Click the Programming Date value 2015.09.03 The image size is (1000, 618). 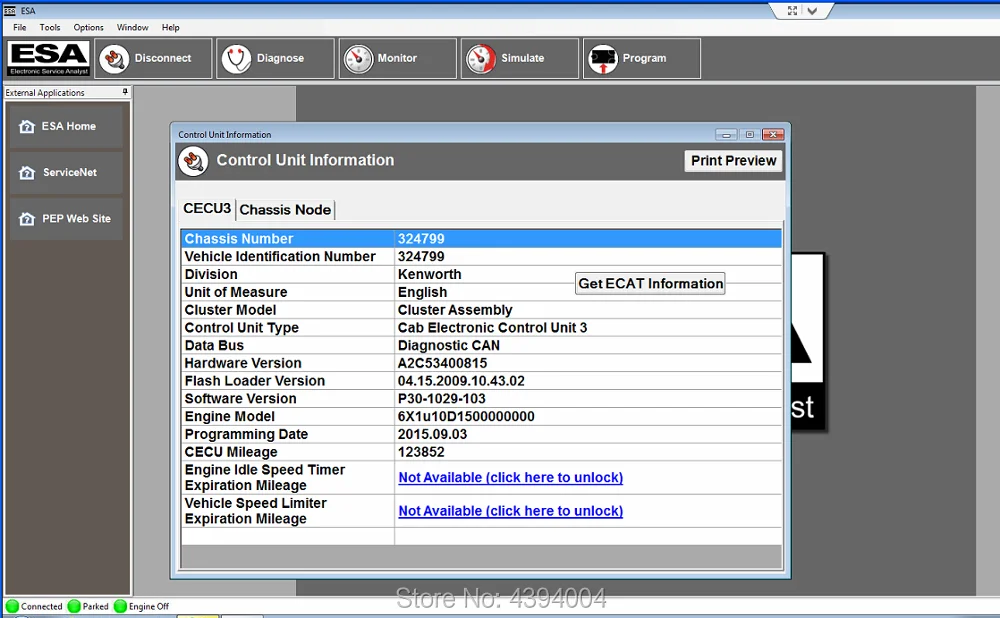coord(432,434)
